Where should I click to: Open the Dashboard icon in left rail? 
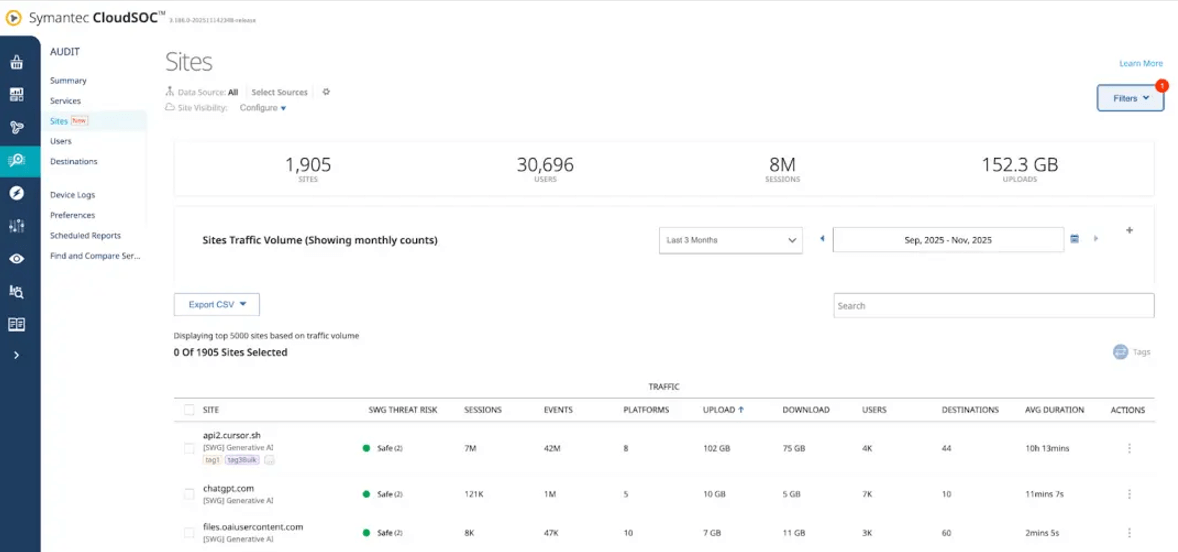coord(17,95)
